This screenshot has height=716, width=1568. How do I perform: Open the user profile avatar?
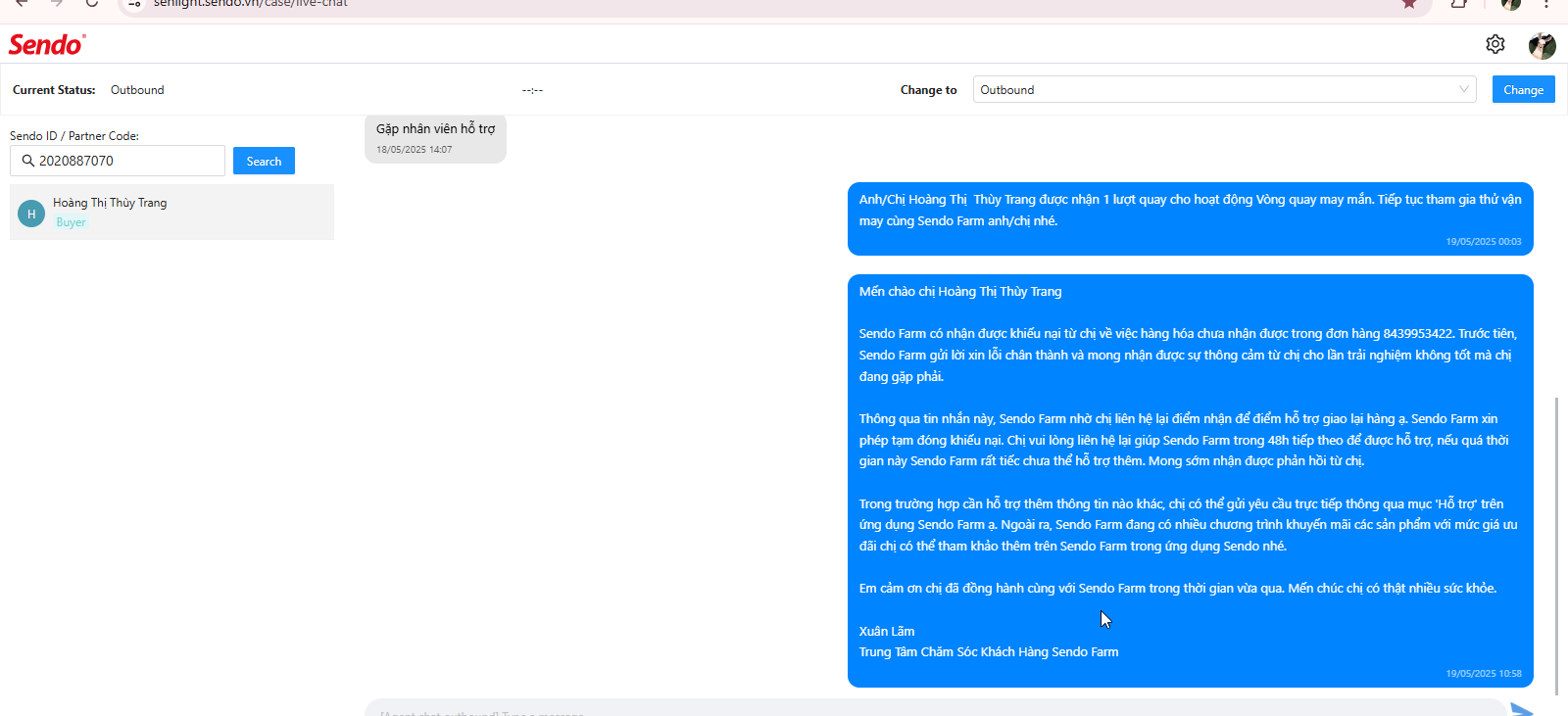pos(1543,45)
